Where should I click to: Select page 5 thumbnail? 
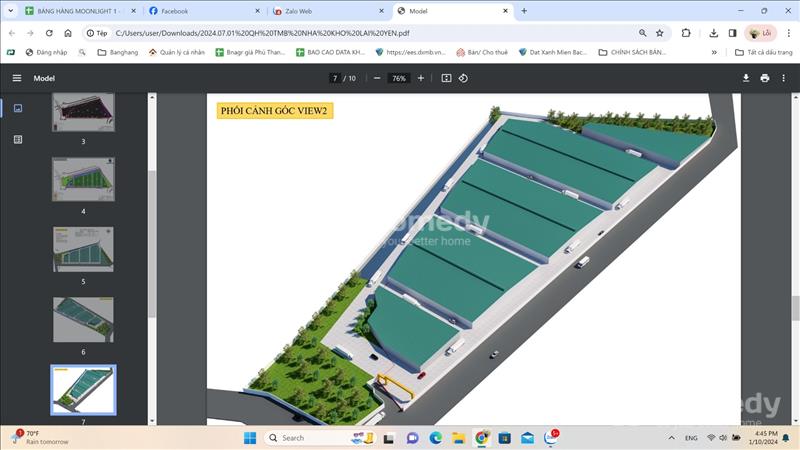83,249
